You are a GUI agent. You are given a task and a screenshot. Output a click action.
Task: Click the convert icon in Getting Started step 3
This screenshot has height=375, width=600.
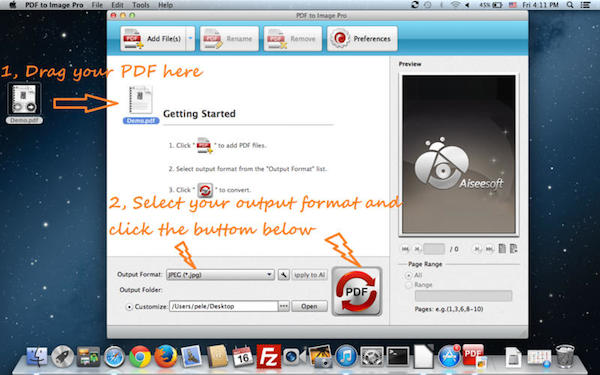(205, 190)
